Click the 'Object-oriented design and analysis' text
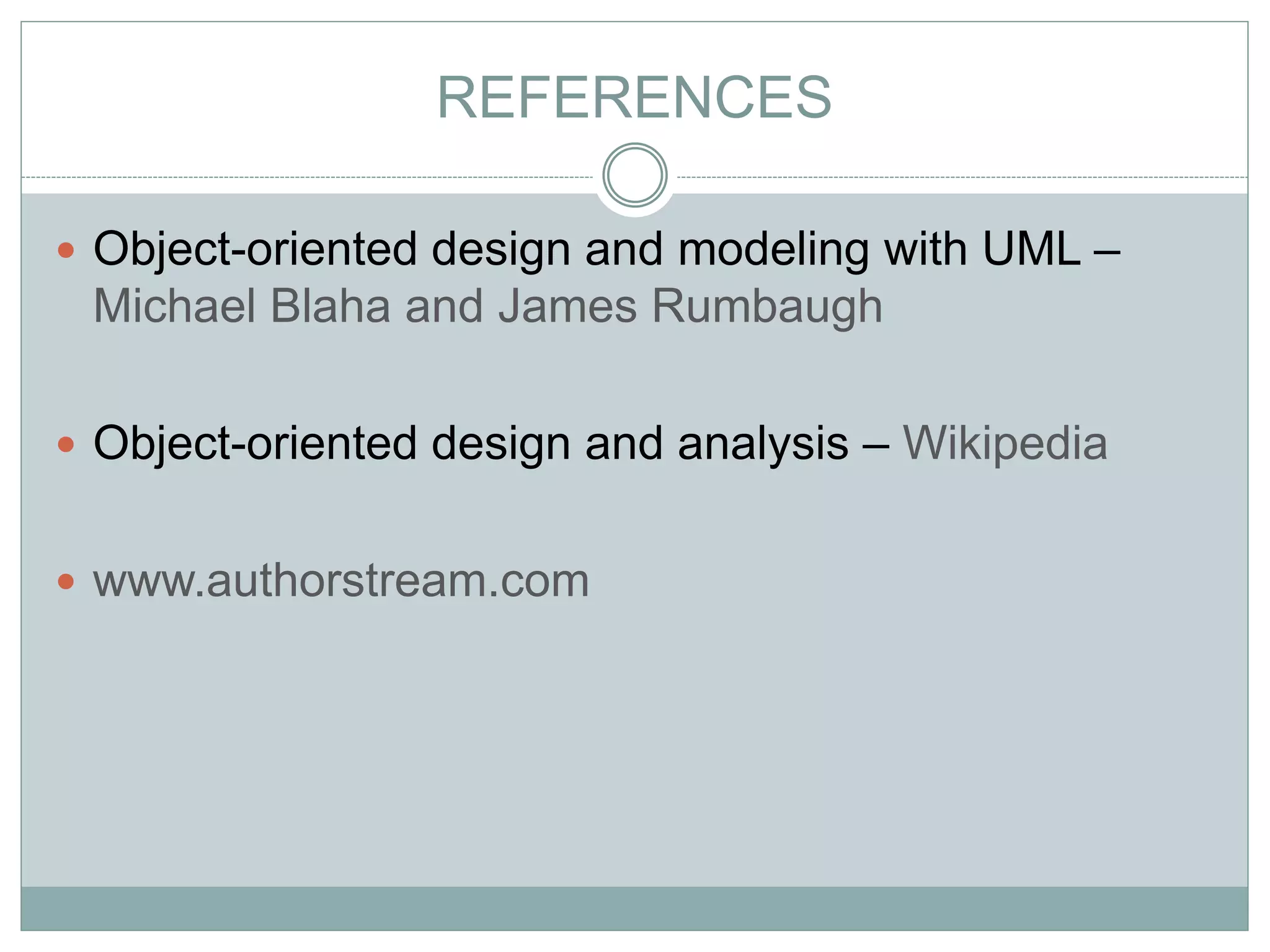Viewport: 1270px width, 952px height. pos(470,443)
